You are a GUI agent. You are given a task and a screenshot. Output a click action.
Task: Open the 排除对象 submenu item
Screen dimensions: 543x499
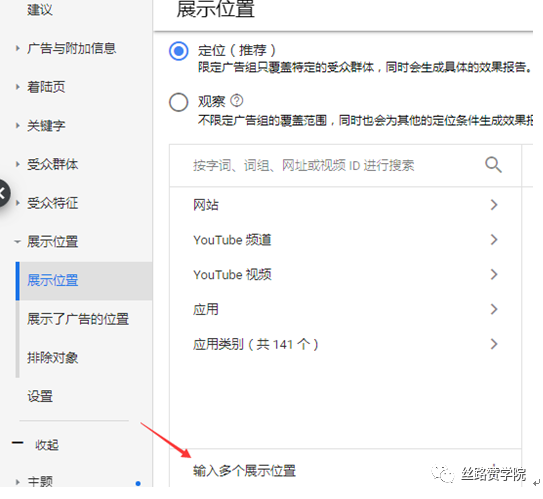[x=53, y=357]
